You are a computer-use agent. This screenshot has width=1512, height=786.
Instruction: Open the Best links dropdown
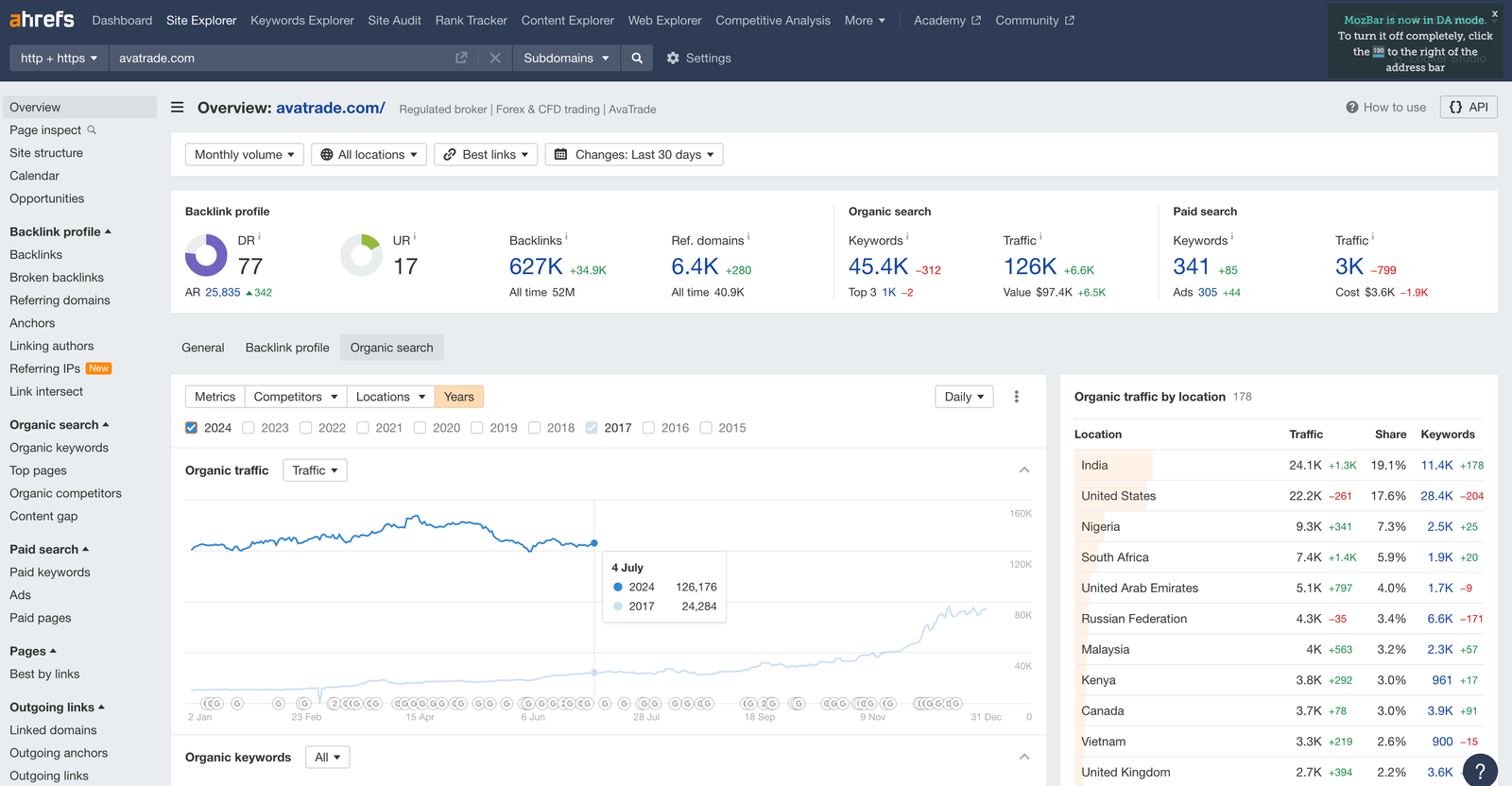486,155
